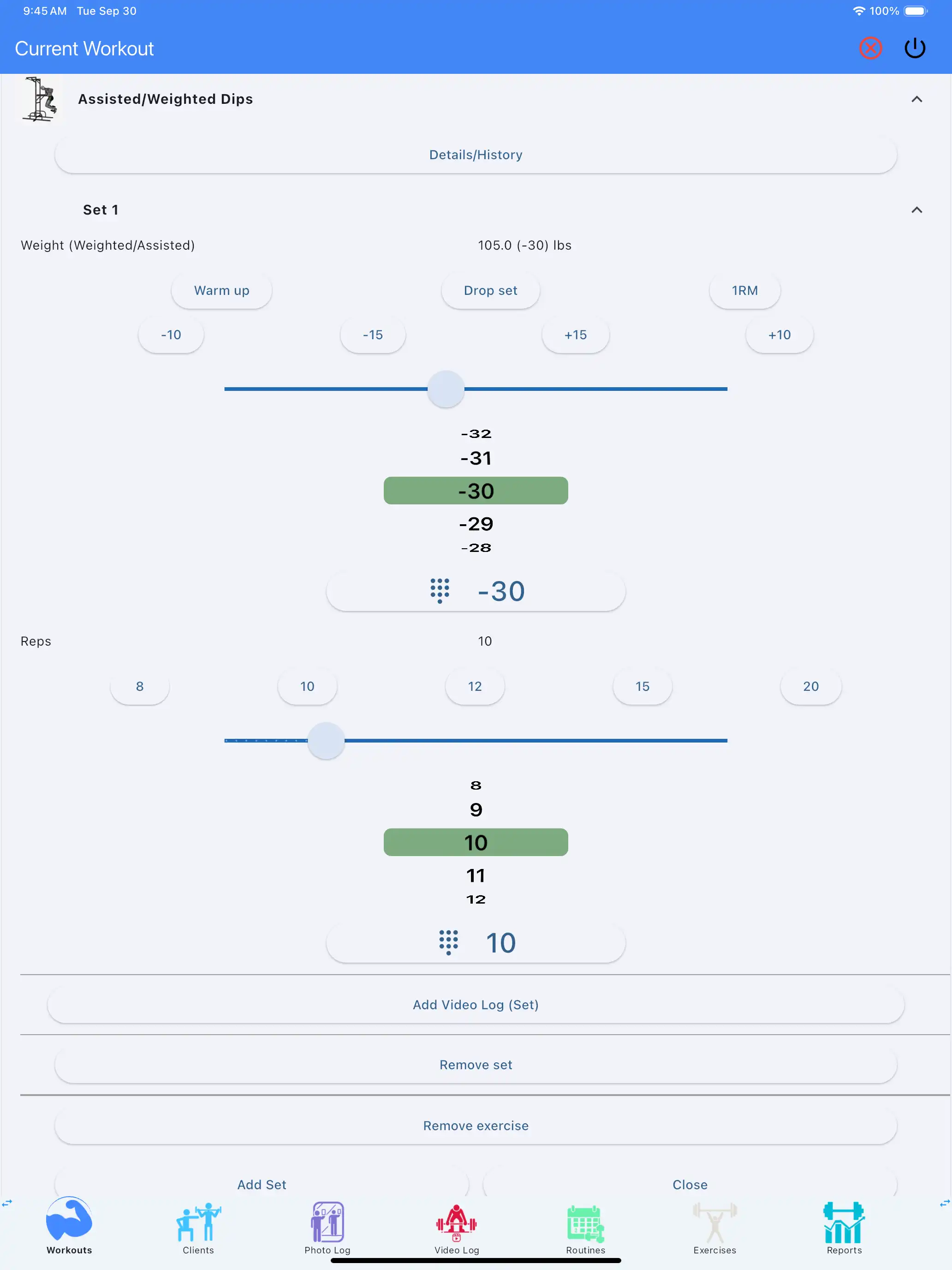The width and height of the screenshot is (952, 1270).
Task: Open the Video Log icon
Action: 456,1222
